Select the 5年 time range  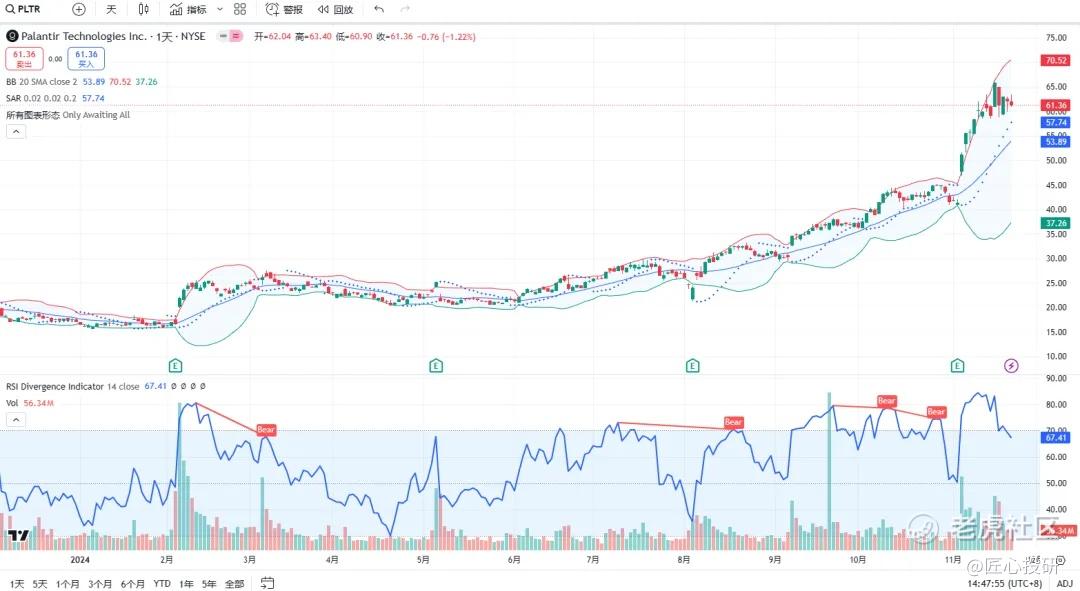[x=209, y=583]
